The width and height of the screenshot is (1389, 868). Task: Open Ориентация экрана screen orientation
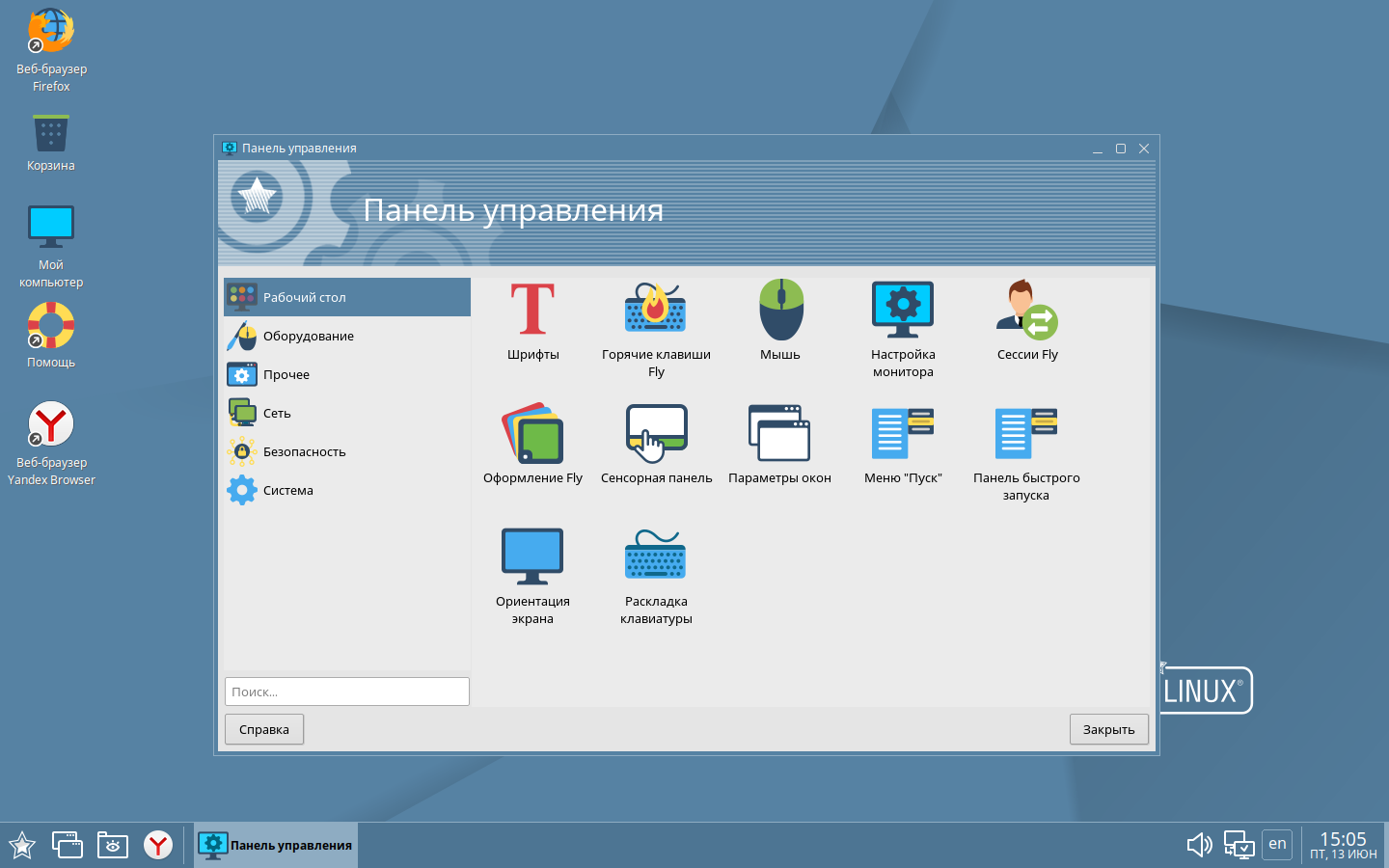point(532,577)
